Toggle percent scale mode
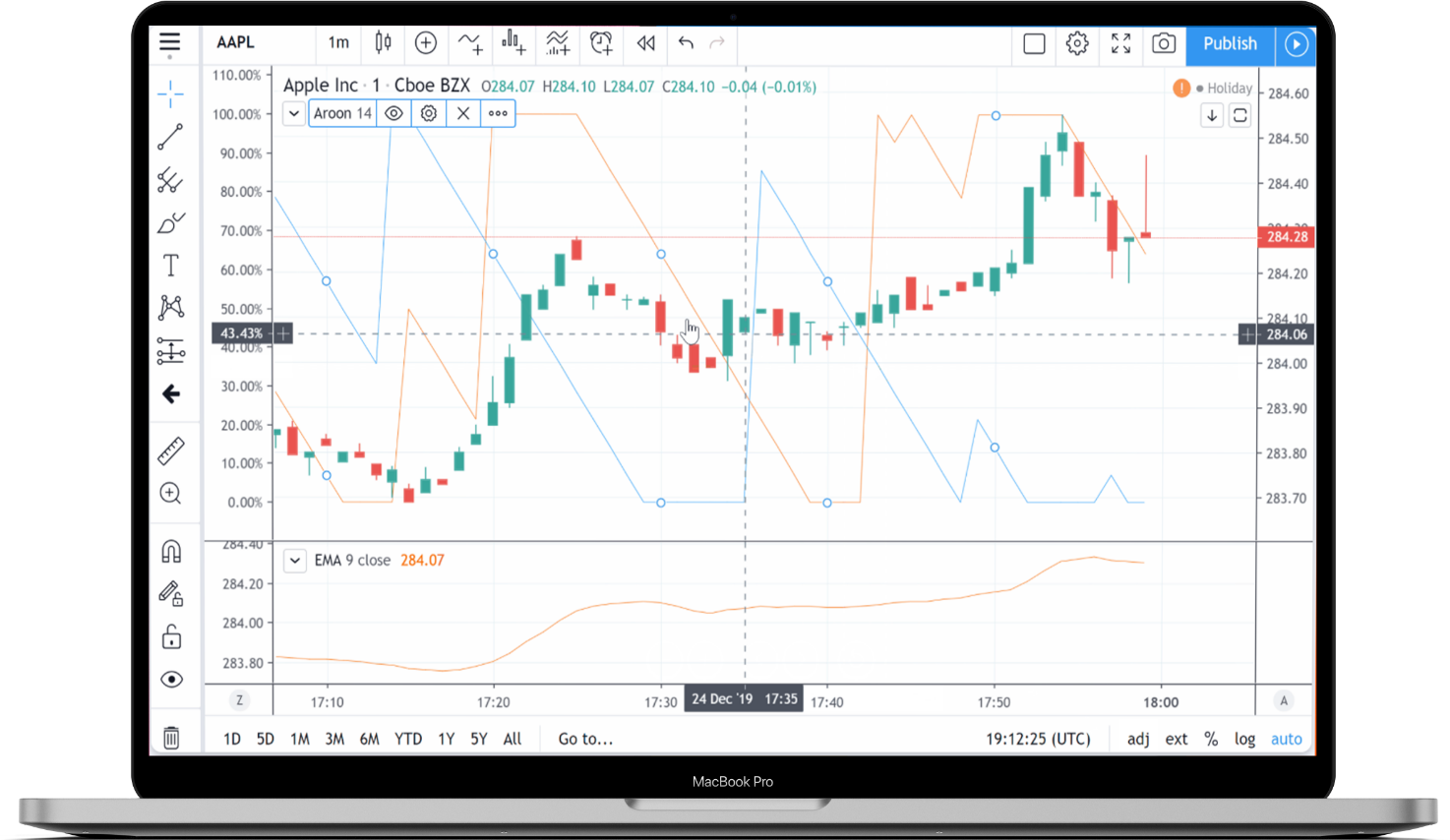Viewport: 1450px width, 840px height. coord(1211,739)
